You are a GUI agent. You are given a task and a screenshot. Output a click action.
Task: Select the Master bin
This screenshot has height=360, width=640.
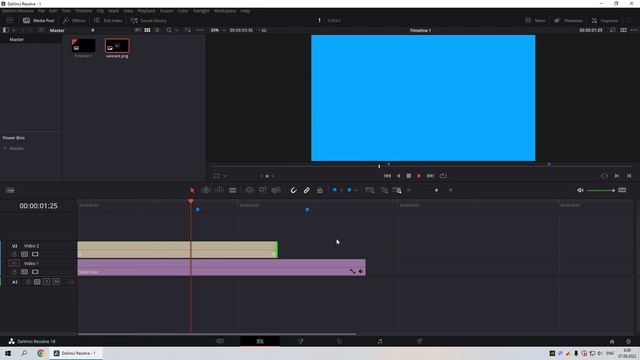pos(17,40)
